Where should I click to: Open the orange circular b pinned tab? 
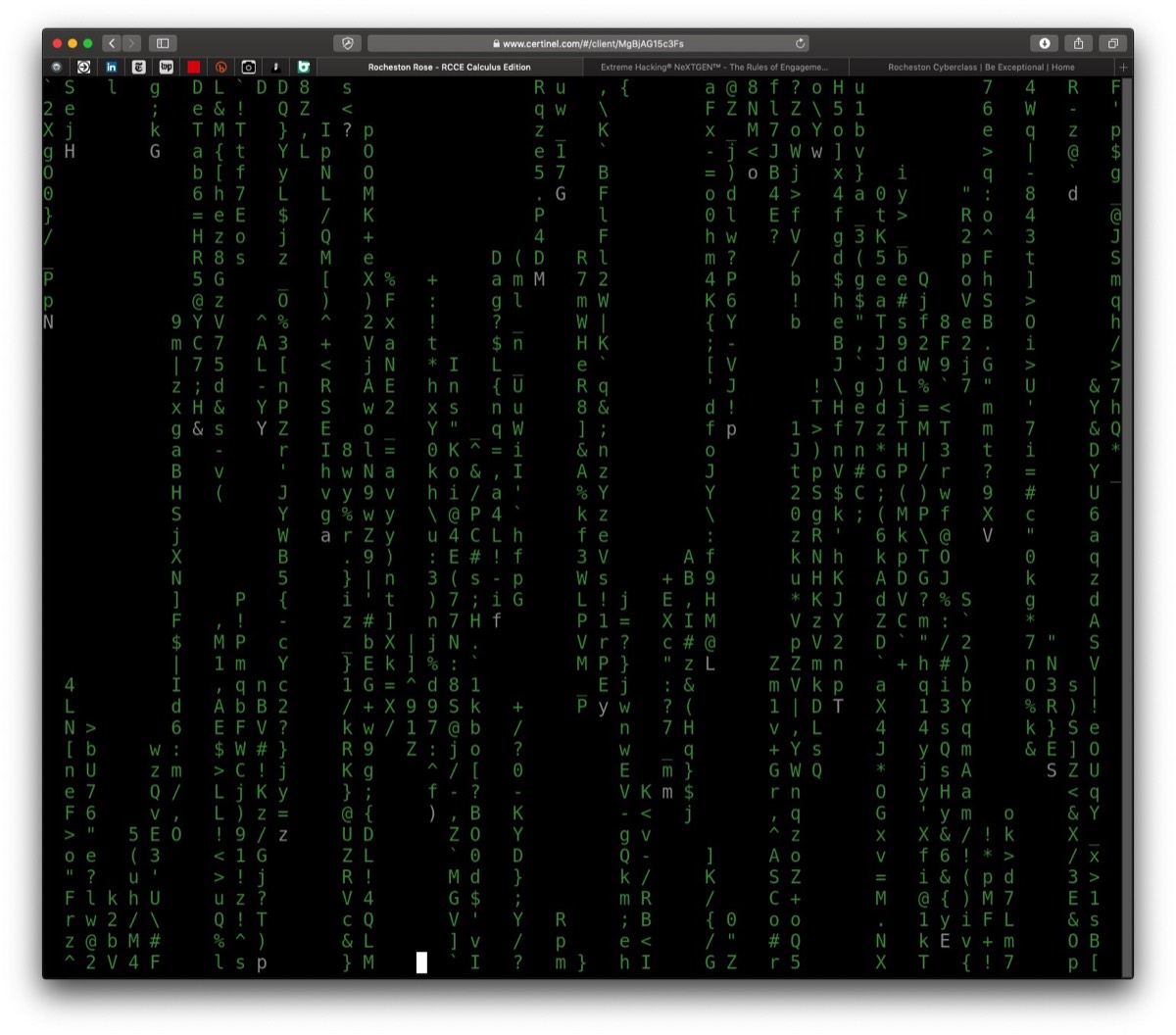click(221, 67)
